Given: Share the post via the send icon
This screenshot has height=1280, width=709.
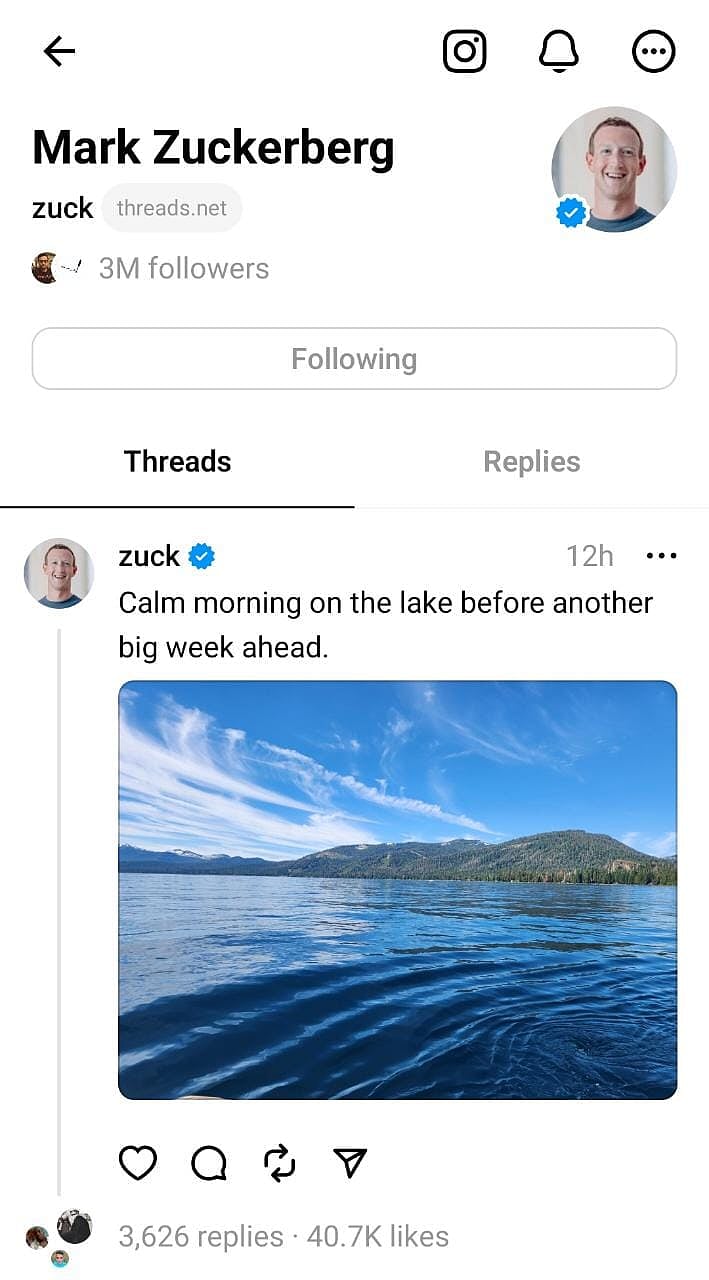Looking at the screenshot, I should pyautogui.click(x=348, y=1162).
